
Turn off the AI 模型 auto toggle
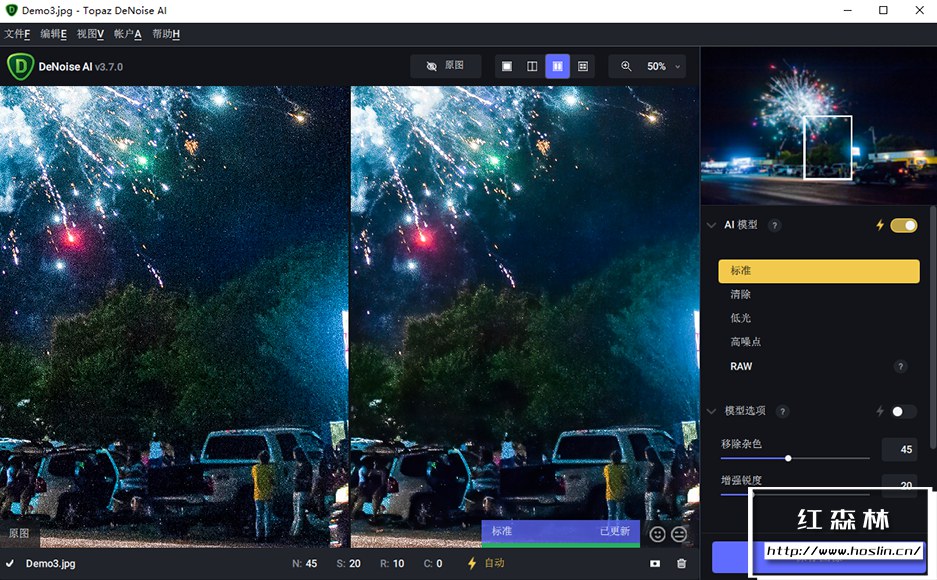pos(904,225)
